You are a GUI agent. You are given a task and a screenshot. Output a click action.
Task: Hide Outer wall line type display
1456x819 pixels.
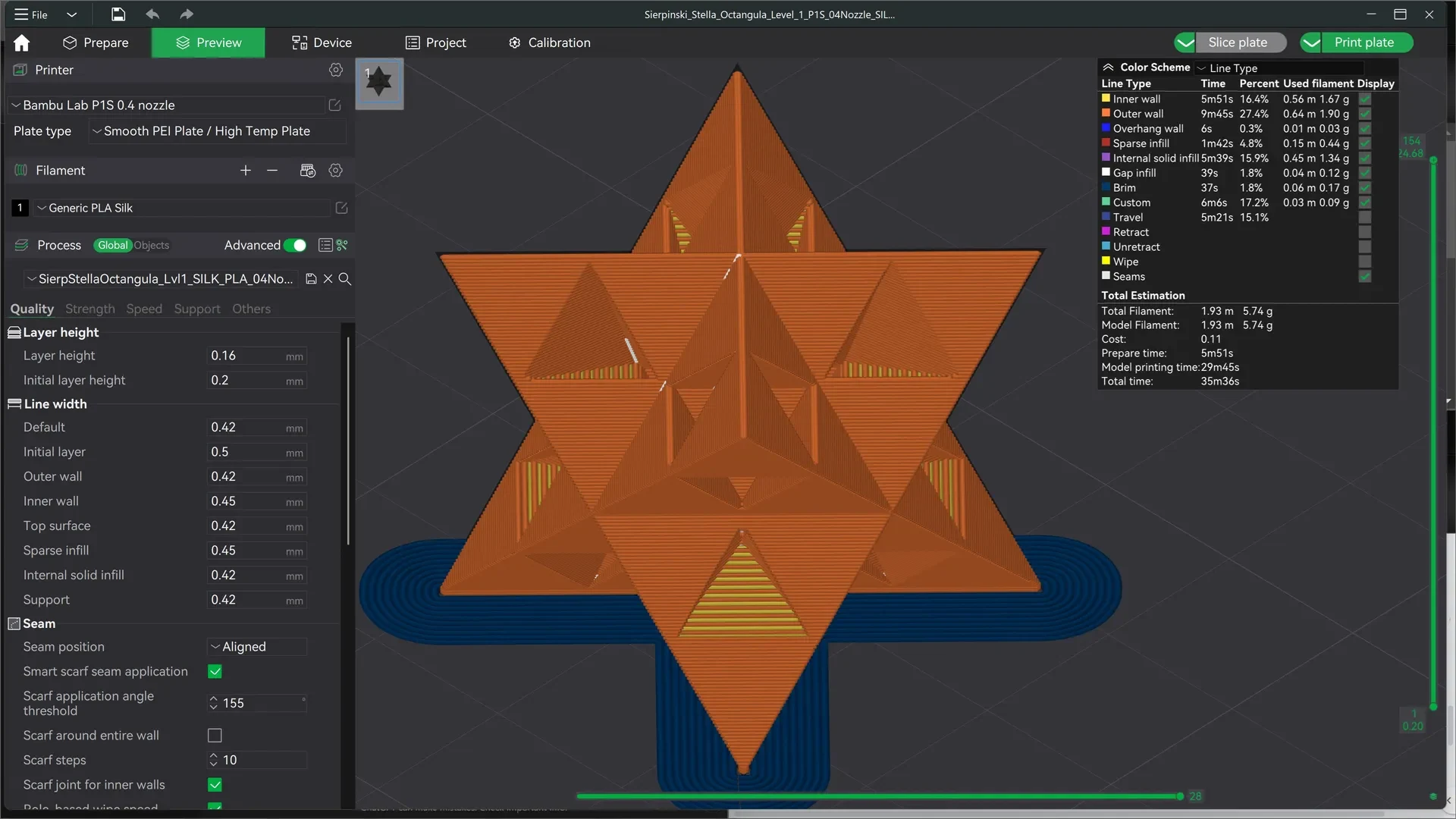[1364, 114]
